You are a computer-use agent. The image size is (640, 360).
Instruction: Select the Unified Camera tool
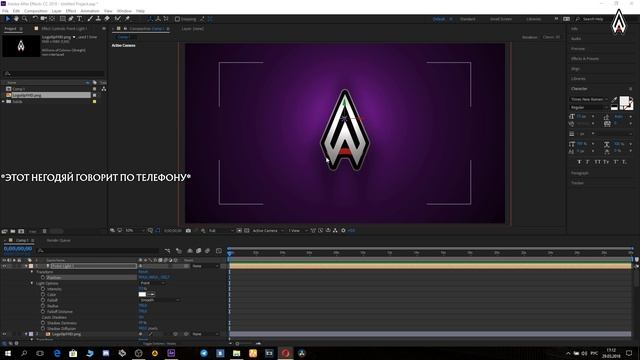click(43, 19)
